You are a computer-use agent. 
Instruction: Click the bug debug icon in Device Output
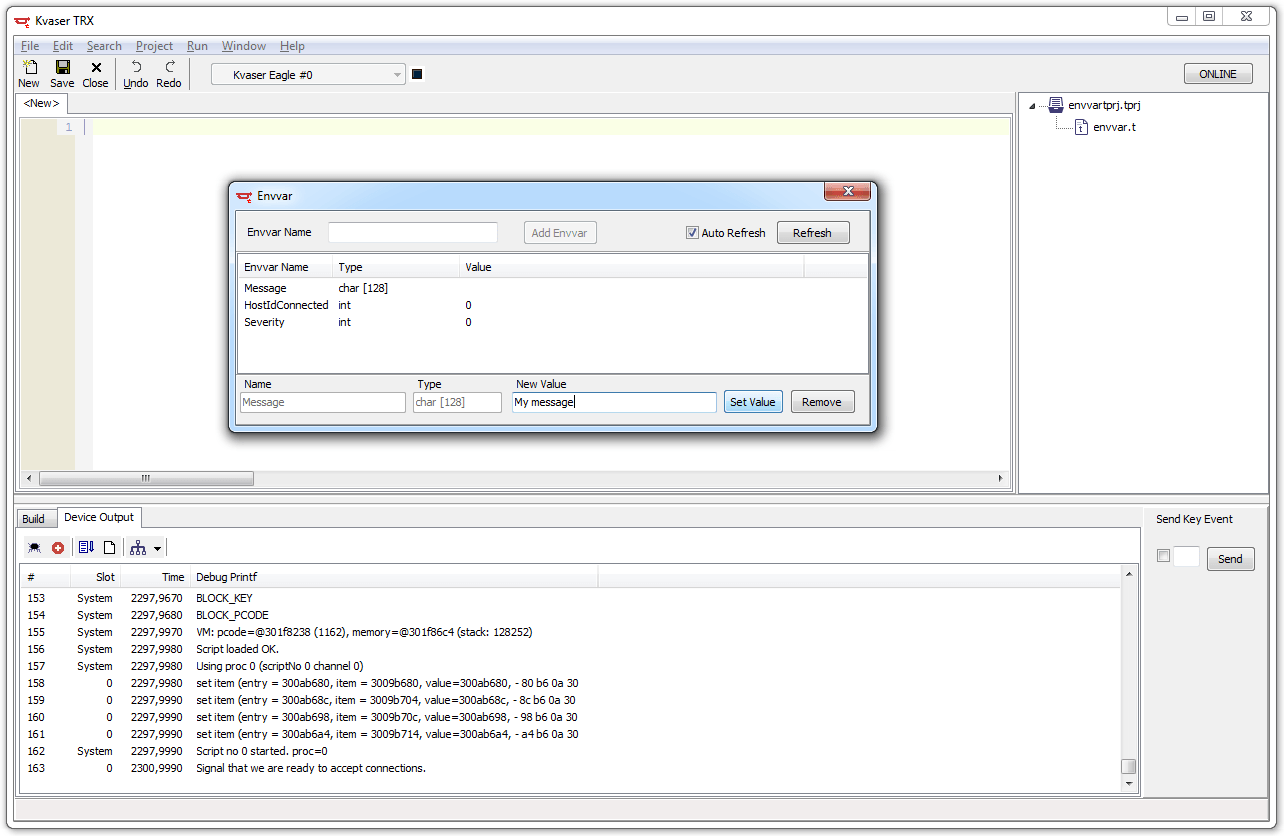tap(34, 548)
